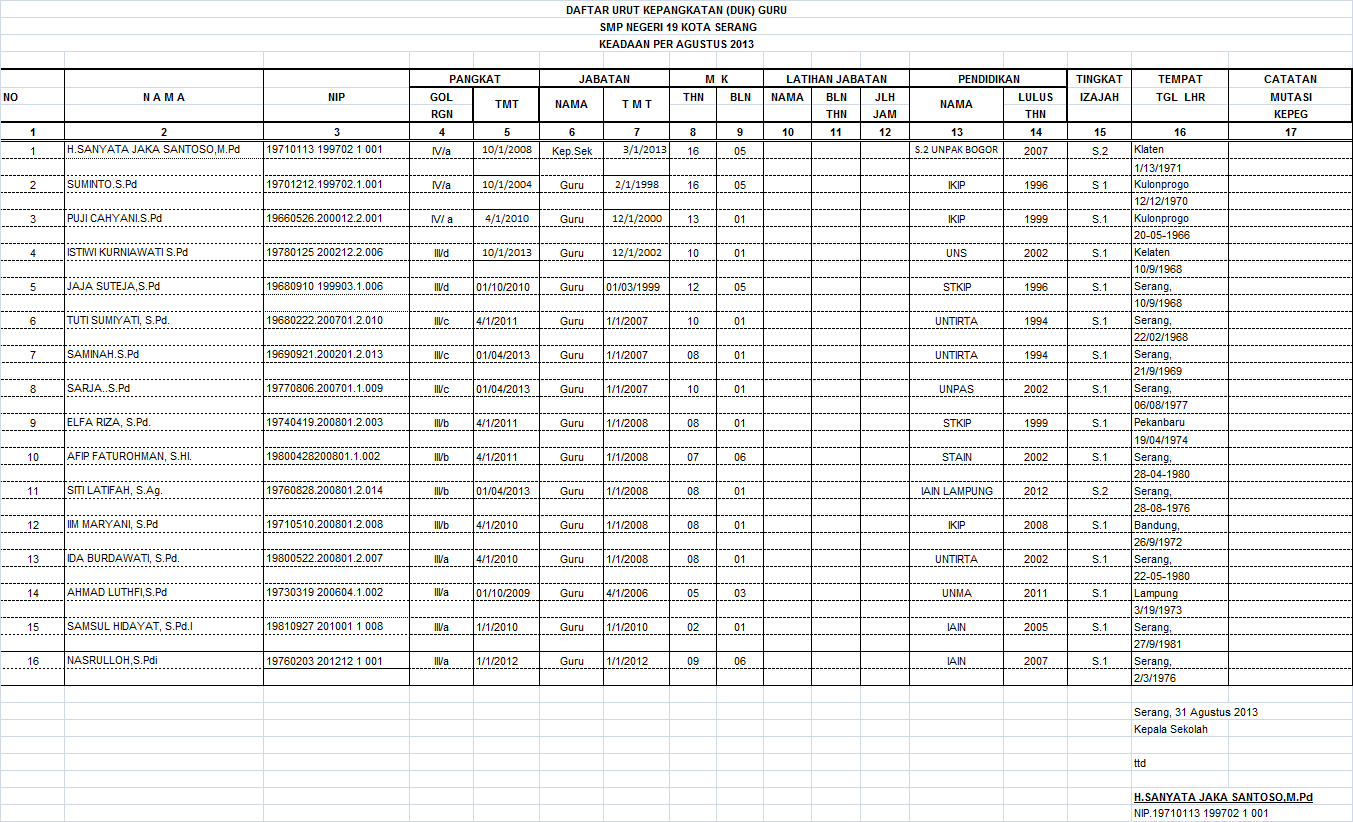Select TMT cell 10/1/2008
1353x822 pixels.
tap(506, 150)
